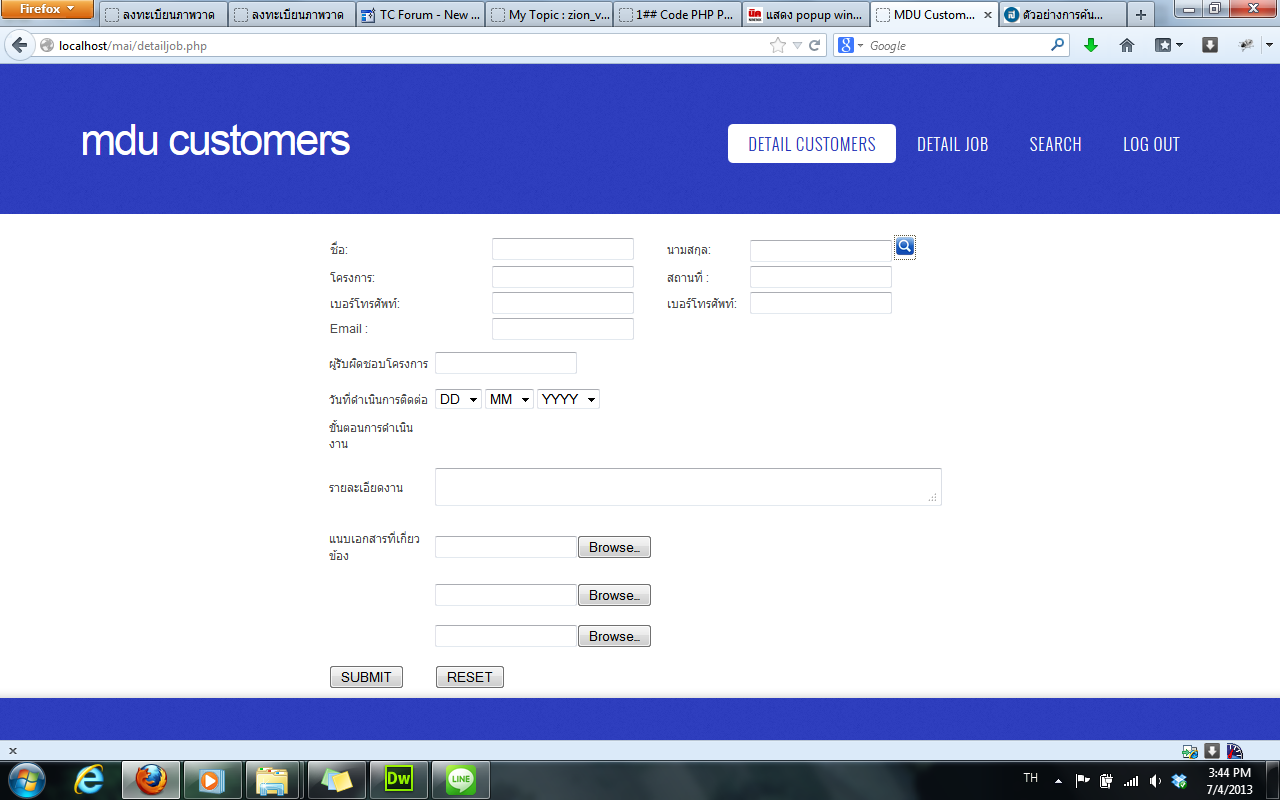The height and width of the screenshot is (800, 1280).
Task: Click the SUBMIT button
Action: [x=366, y=677]
